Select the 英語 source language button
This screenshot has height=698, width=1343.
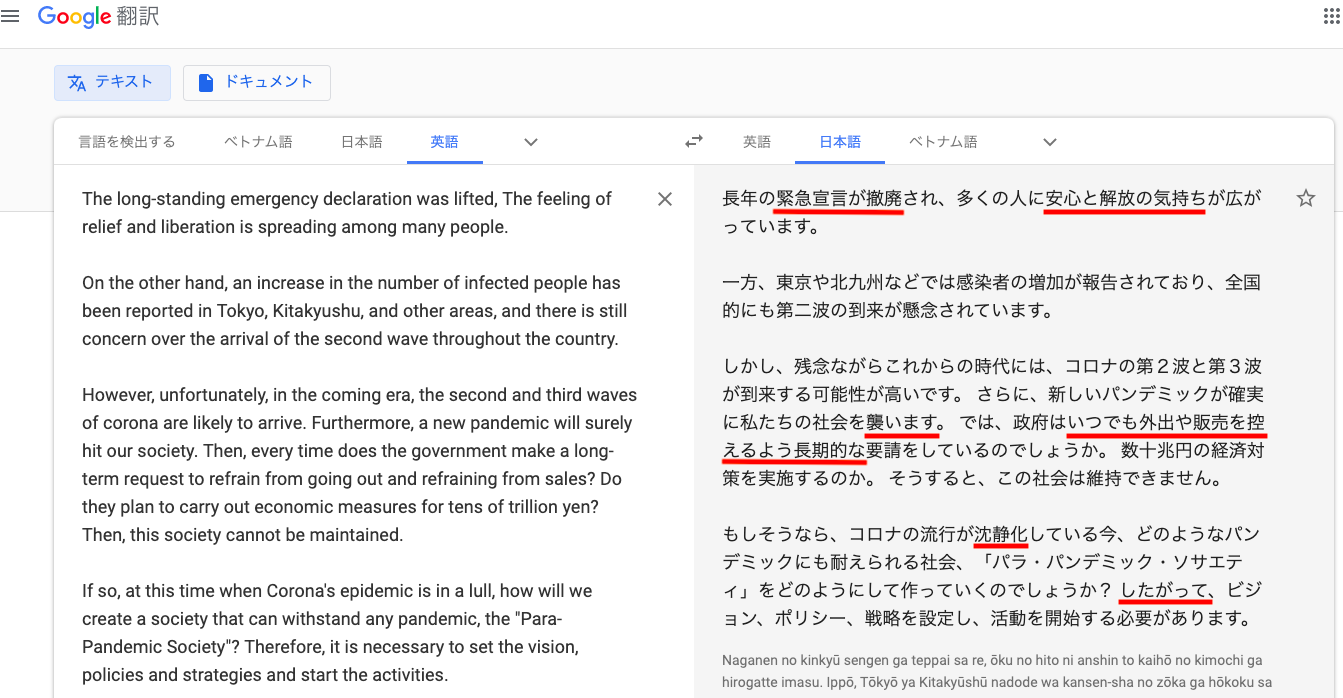[444, 141]
